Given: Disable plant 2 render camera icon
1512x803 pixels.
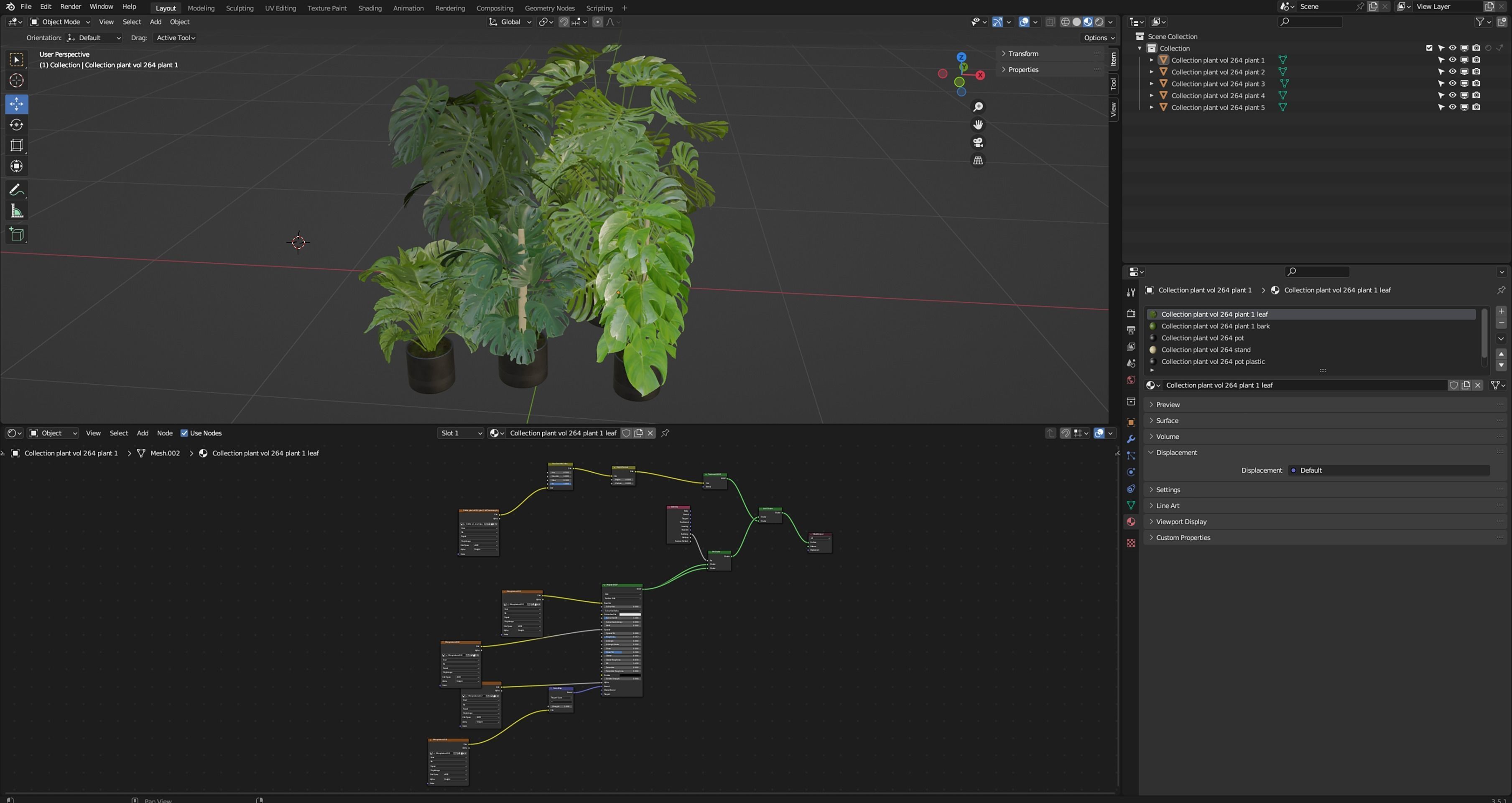Looking at the screenshot, I should coord(1476,72).
